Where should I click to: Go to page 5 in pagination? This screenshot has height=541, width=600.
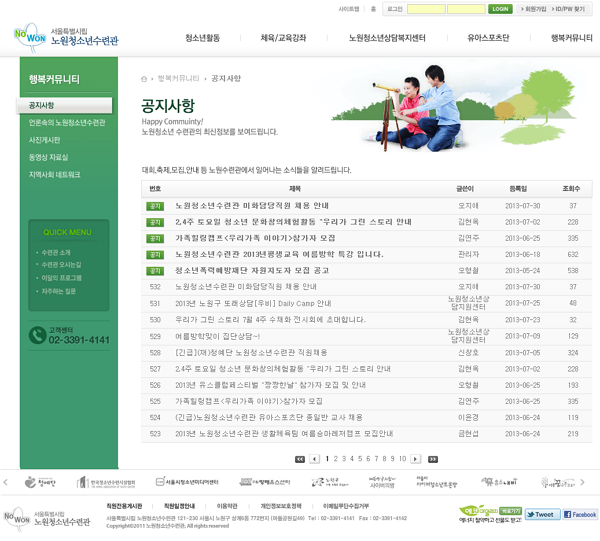coord(362,459)
